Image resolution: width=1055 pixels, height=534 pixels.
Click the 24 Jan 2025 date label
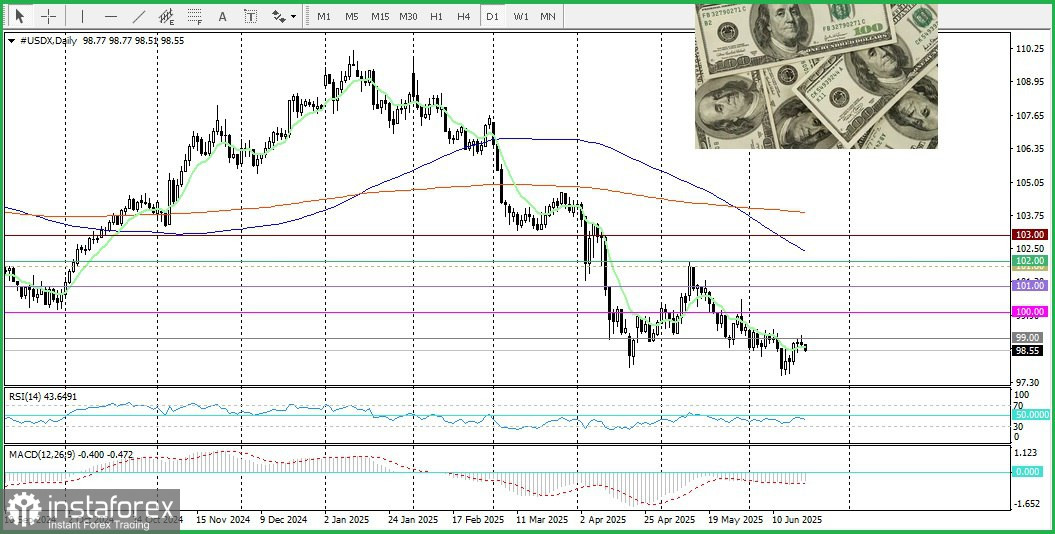point(413,520)
